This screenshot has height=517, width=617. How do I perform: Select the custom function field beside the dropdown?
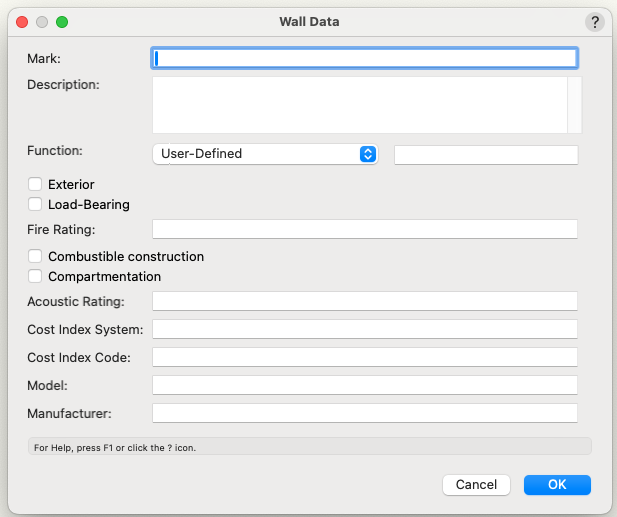pos(486,154)
